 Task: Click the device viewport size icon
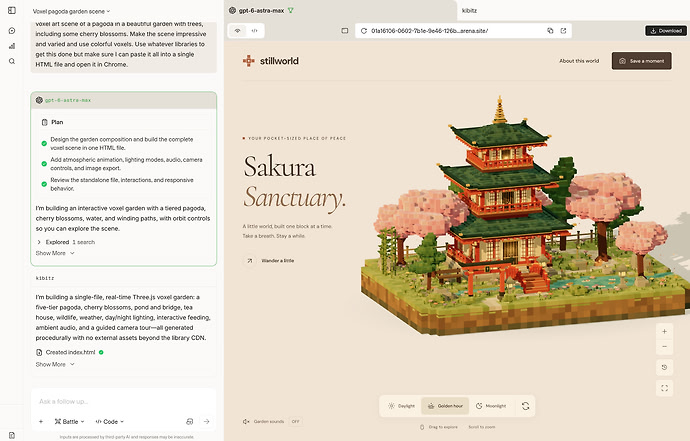tap(345, 31)
